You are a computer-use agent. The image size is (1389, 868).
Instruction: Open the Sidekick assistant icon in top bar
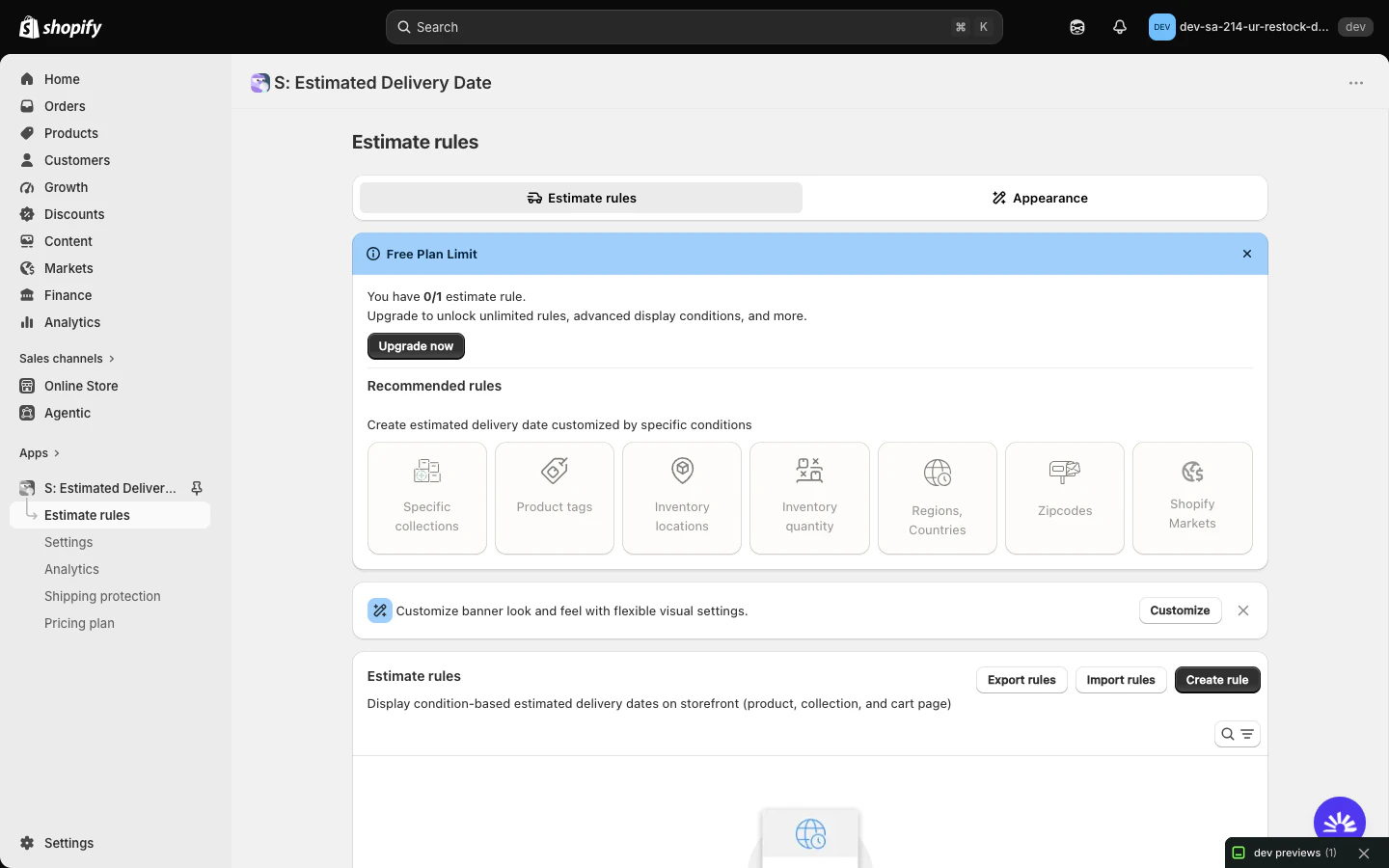tap(1077, 27)
